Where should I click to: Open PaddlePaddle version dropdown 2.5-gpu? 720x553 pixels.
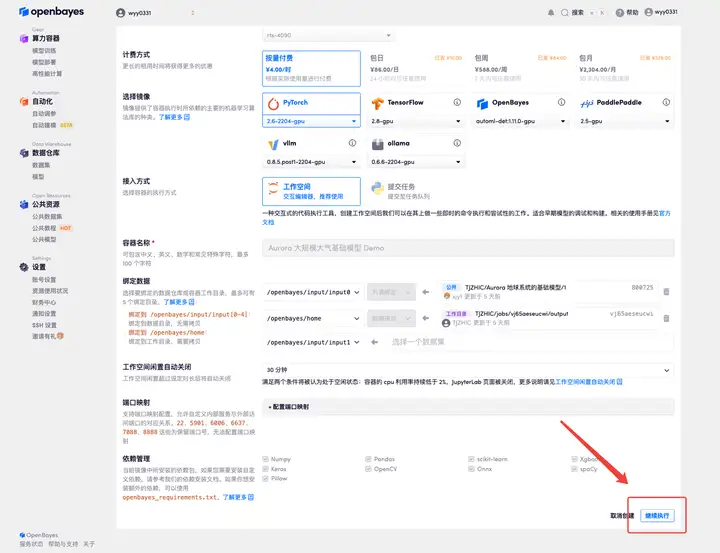click(x=625, y=121)
